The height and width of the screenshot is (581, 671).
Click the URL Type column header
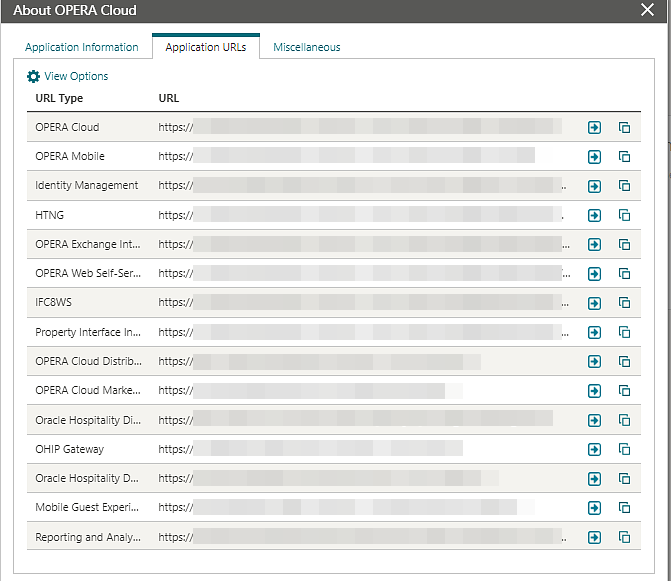(59, 98)
